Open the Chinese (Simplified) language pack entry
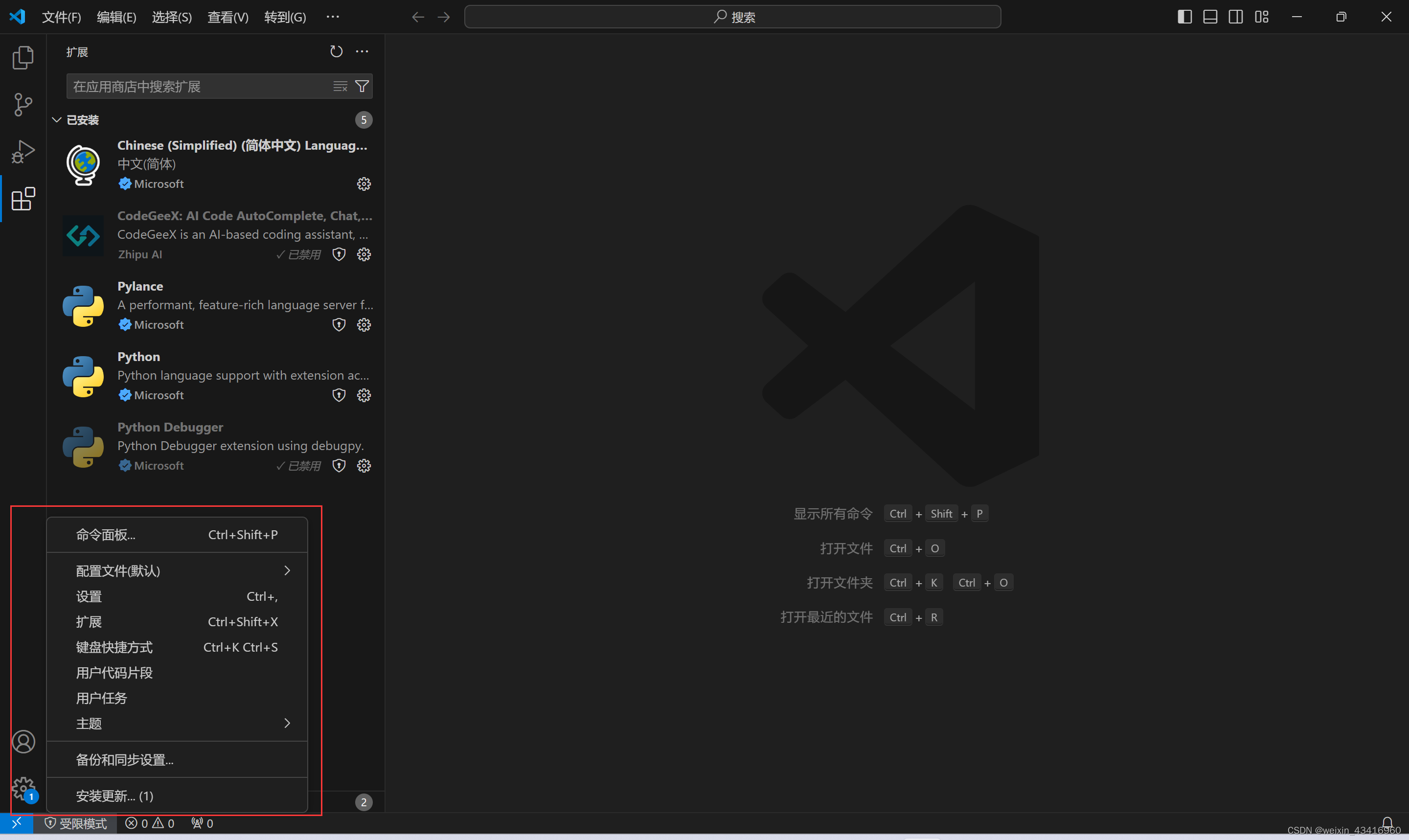The image size is (1409, 840). coord(216,165)
